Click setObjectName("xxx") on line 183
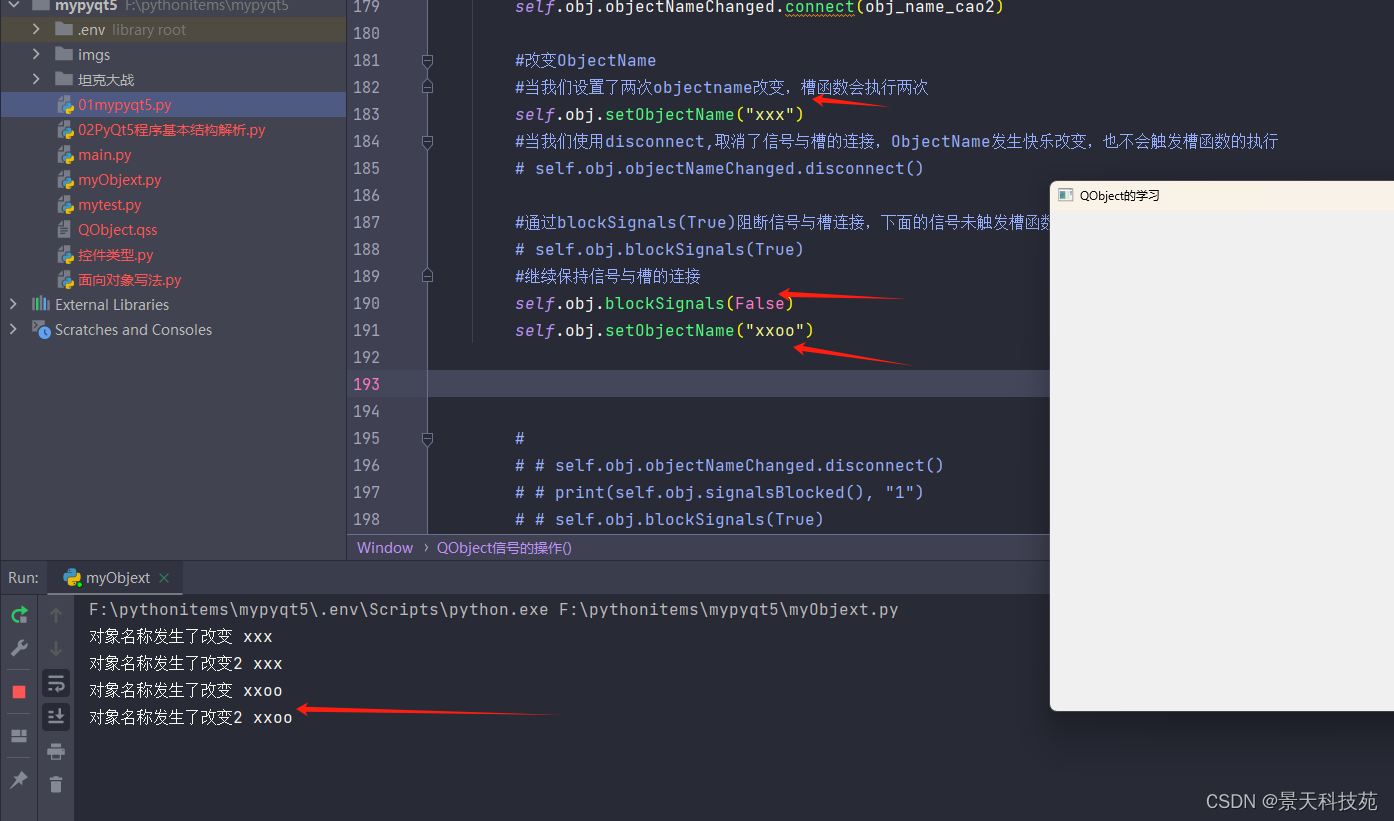 point(705,114)
